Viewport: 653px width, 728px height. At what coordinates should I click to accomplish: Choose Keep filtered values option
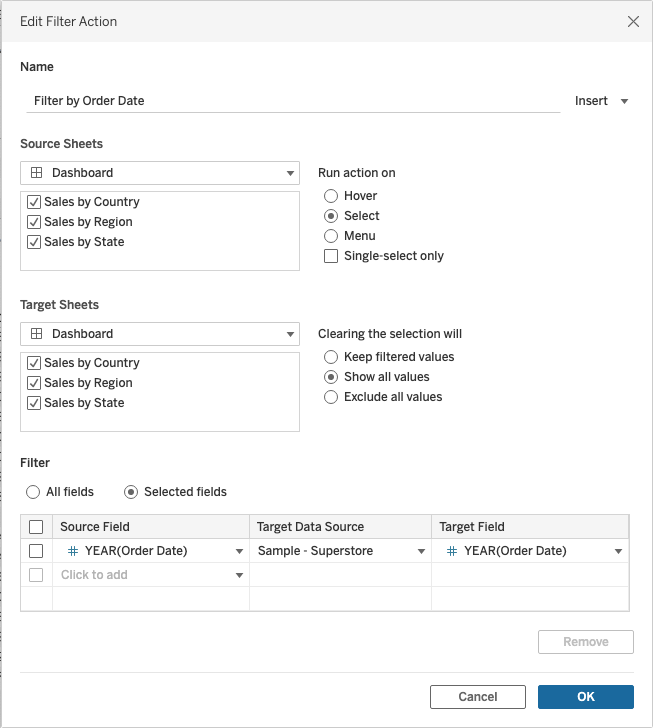(x=332, y=357)
